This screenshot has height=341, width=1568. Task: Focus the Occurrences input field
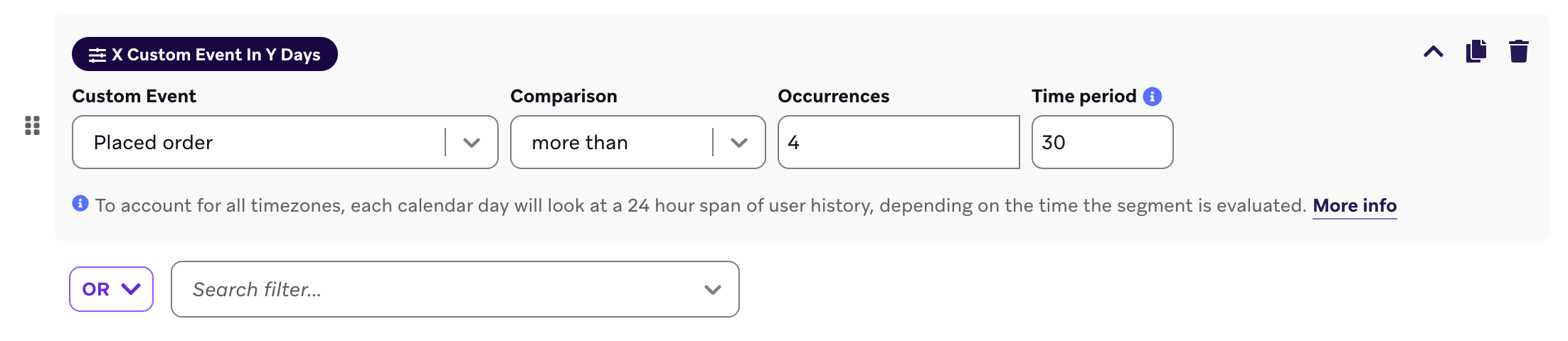(899, 142)
